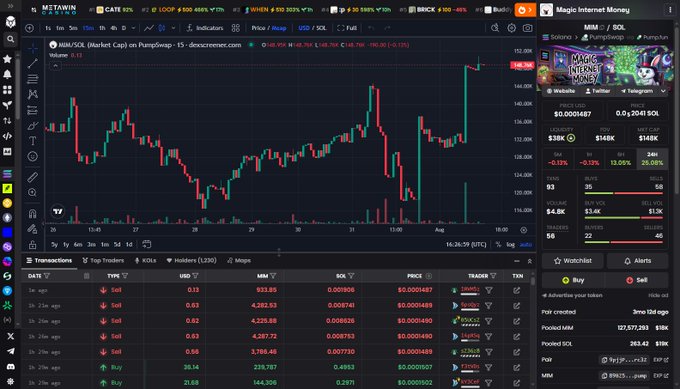
Task: Toggle USD / SOL denomination
Action: (312, 28)
